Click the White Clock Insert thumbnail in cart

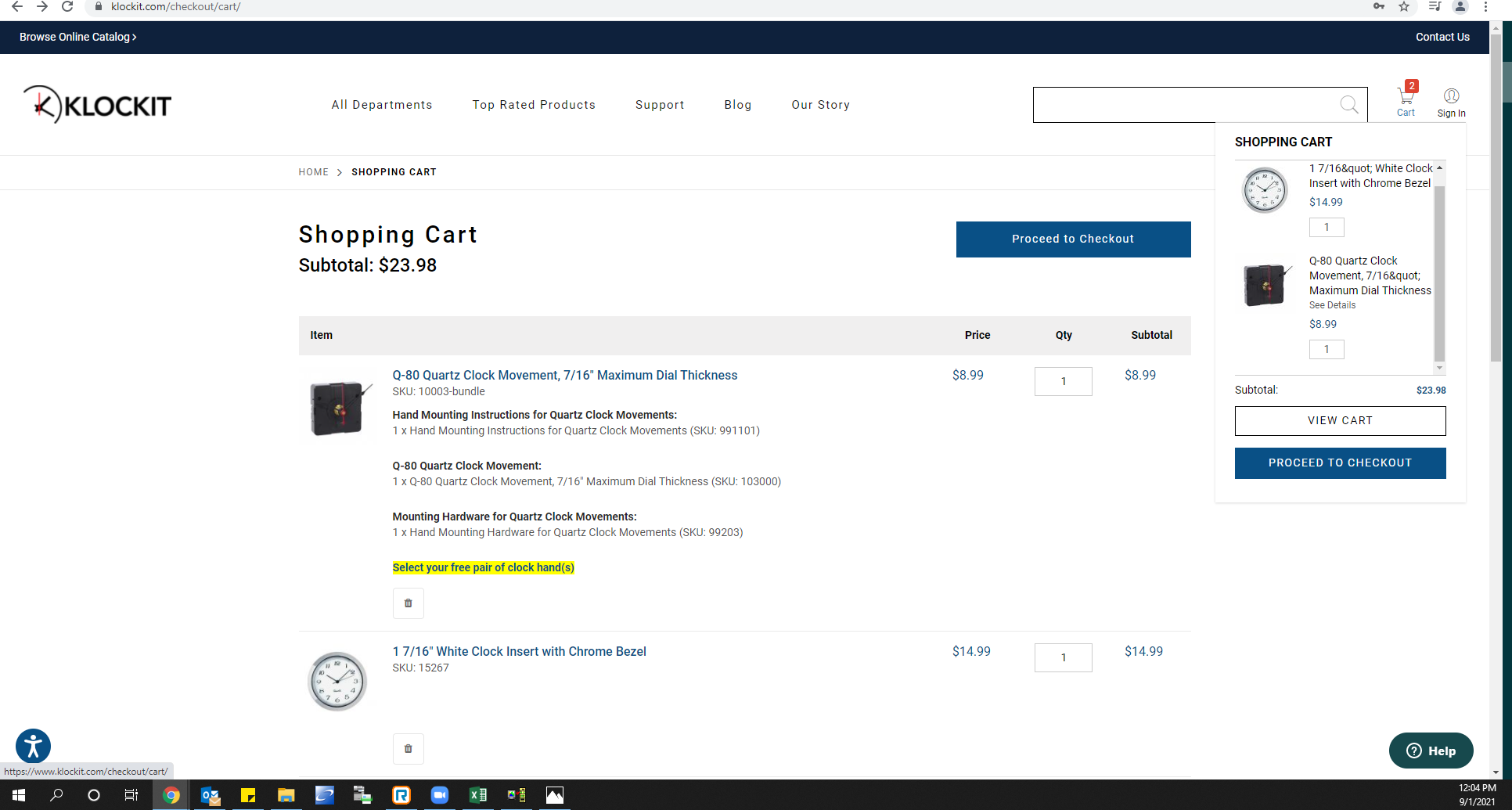pyautogui.click(x=337, y=682)
